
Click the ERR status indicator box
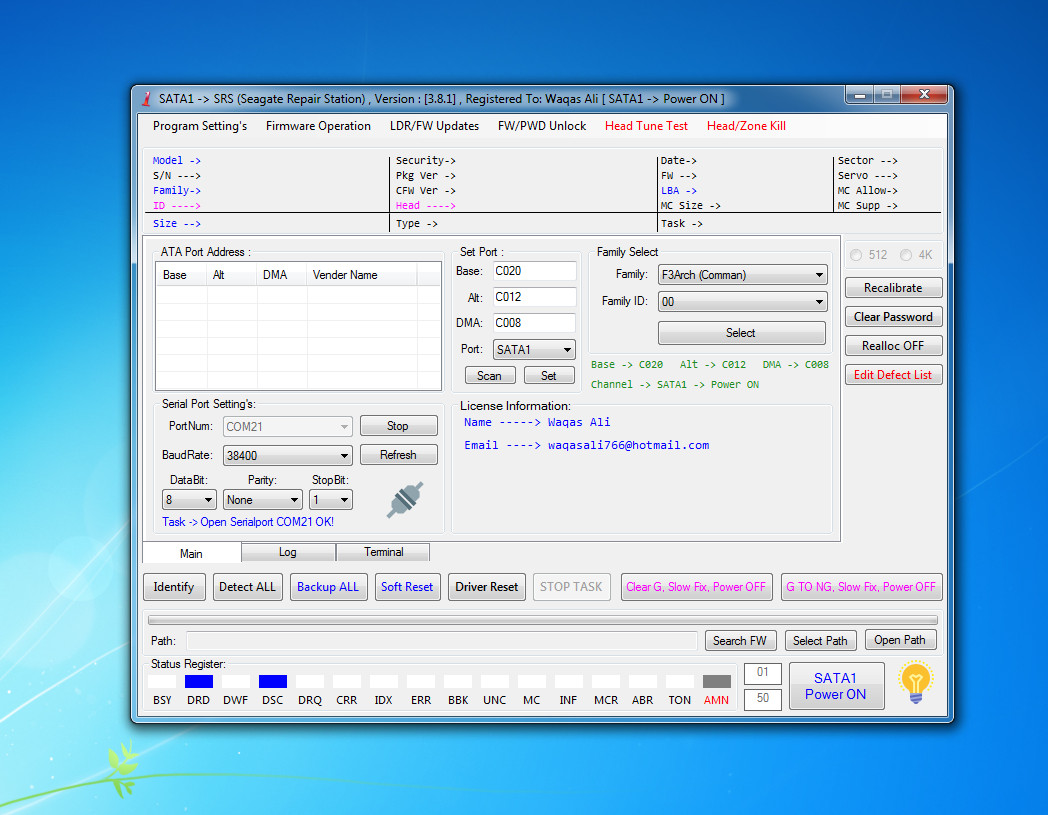point(421,681)
